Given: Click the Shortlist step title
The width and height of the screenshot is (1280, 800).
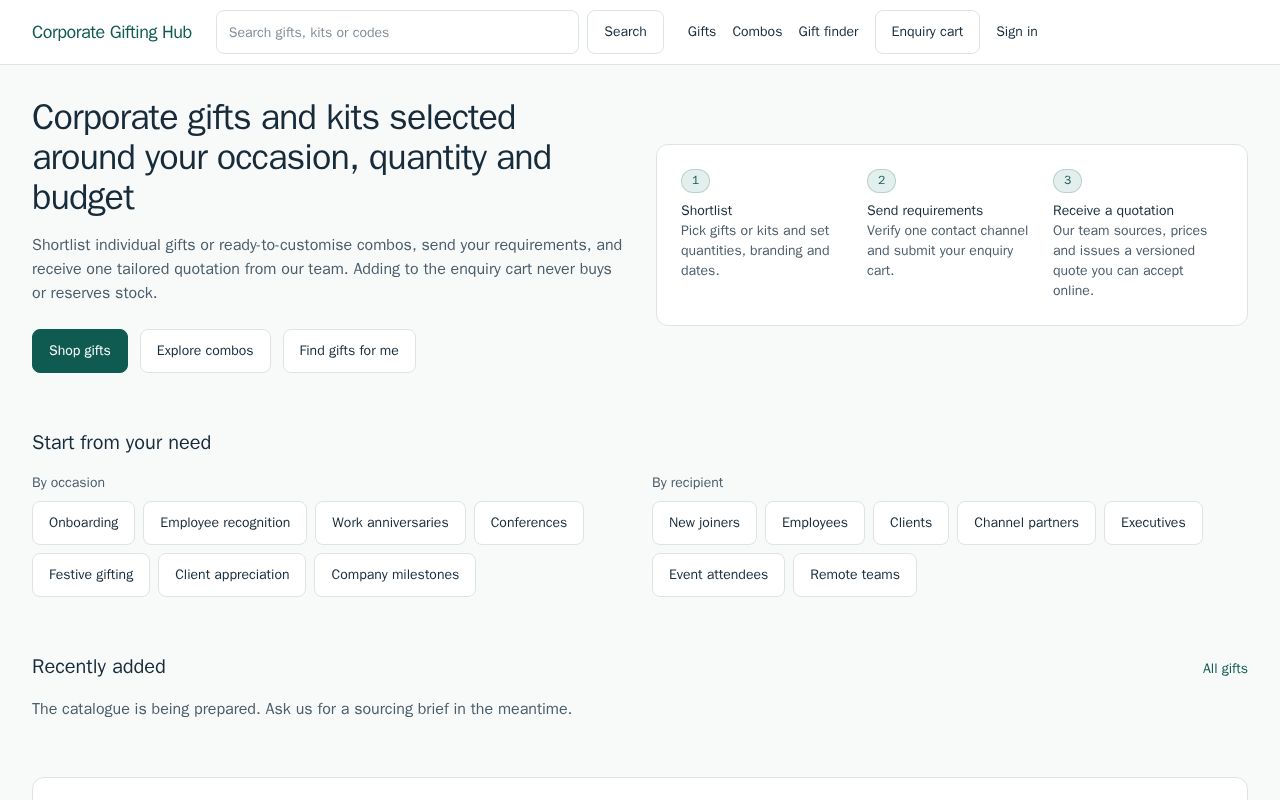Looking at the screenshot, I should coord(706,211).
